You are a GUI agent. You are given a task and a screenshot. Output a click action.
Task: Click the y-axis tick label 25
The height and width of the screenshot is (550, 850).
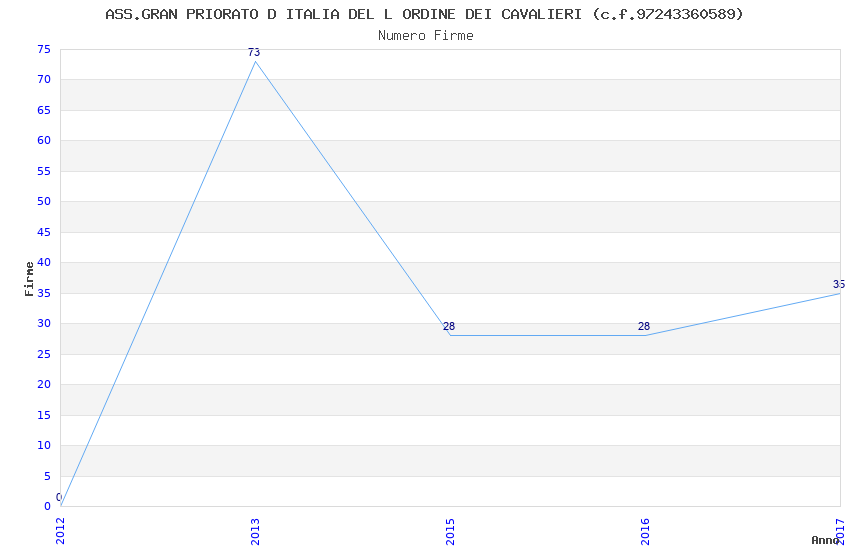(44, 354)
